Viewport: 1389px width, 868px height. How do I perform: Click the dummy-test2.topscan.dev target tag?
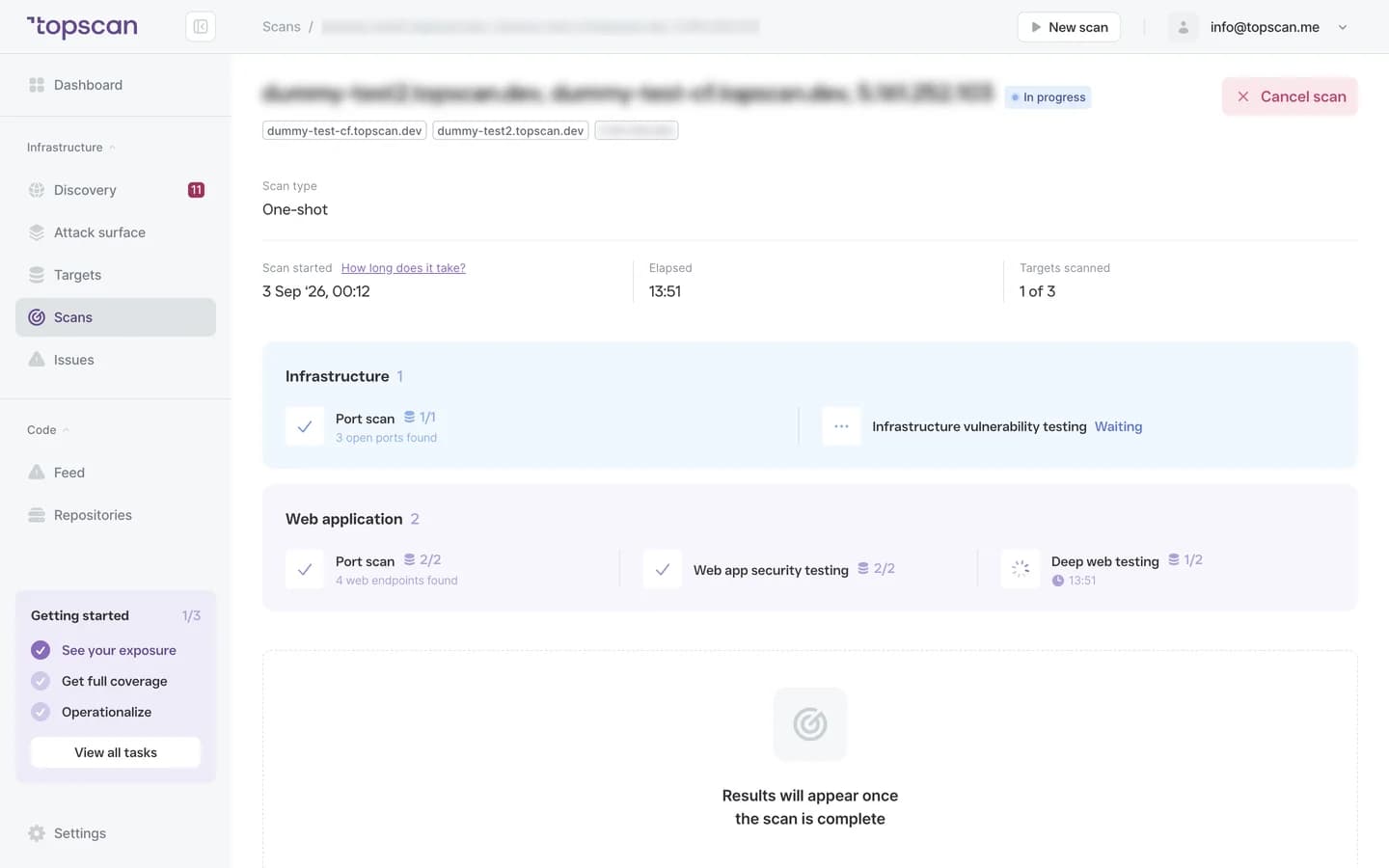(x=510, y=130)
